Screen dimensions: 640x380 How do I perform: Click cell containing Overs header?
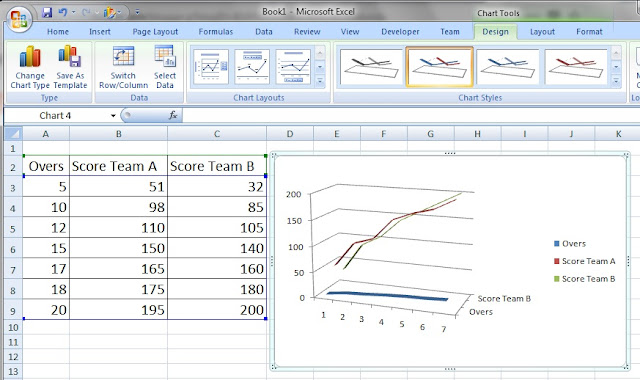coord(46,166)
